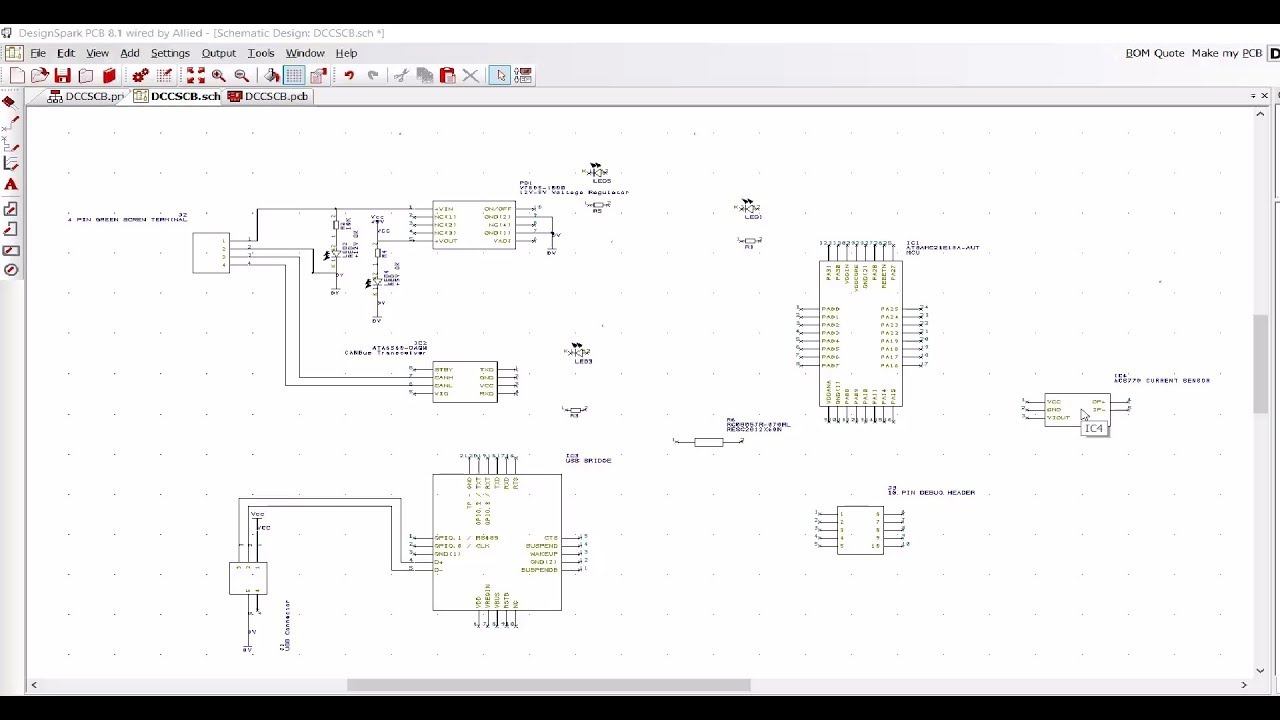Open the Edit menu

(x=66, y=53)
